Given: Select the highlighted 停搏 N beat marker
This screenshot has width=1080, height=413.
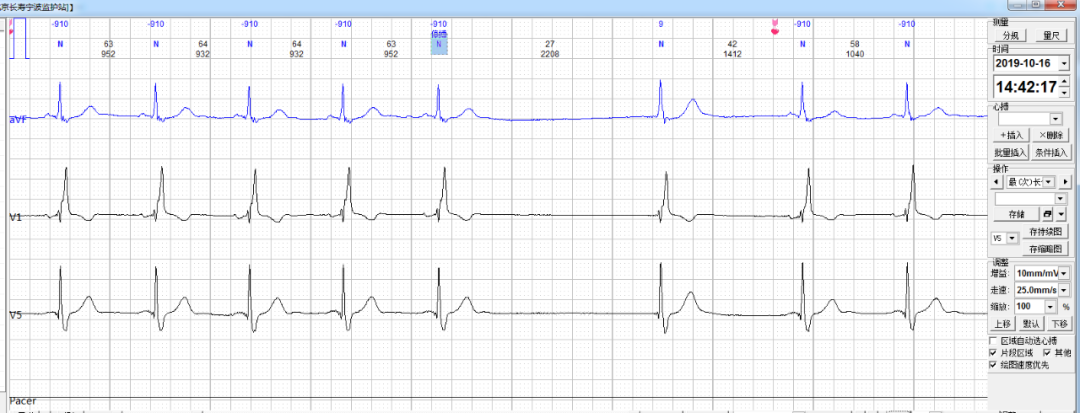Looking at the screenshot, I should 439,45.
